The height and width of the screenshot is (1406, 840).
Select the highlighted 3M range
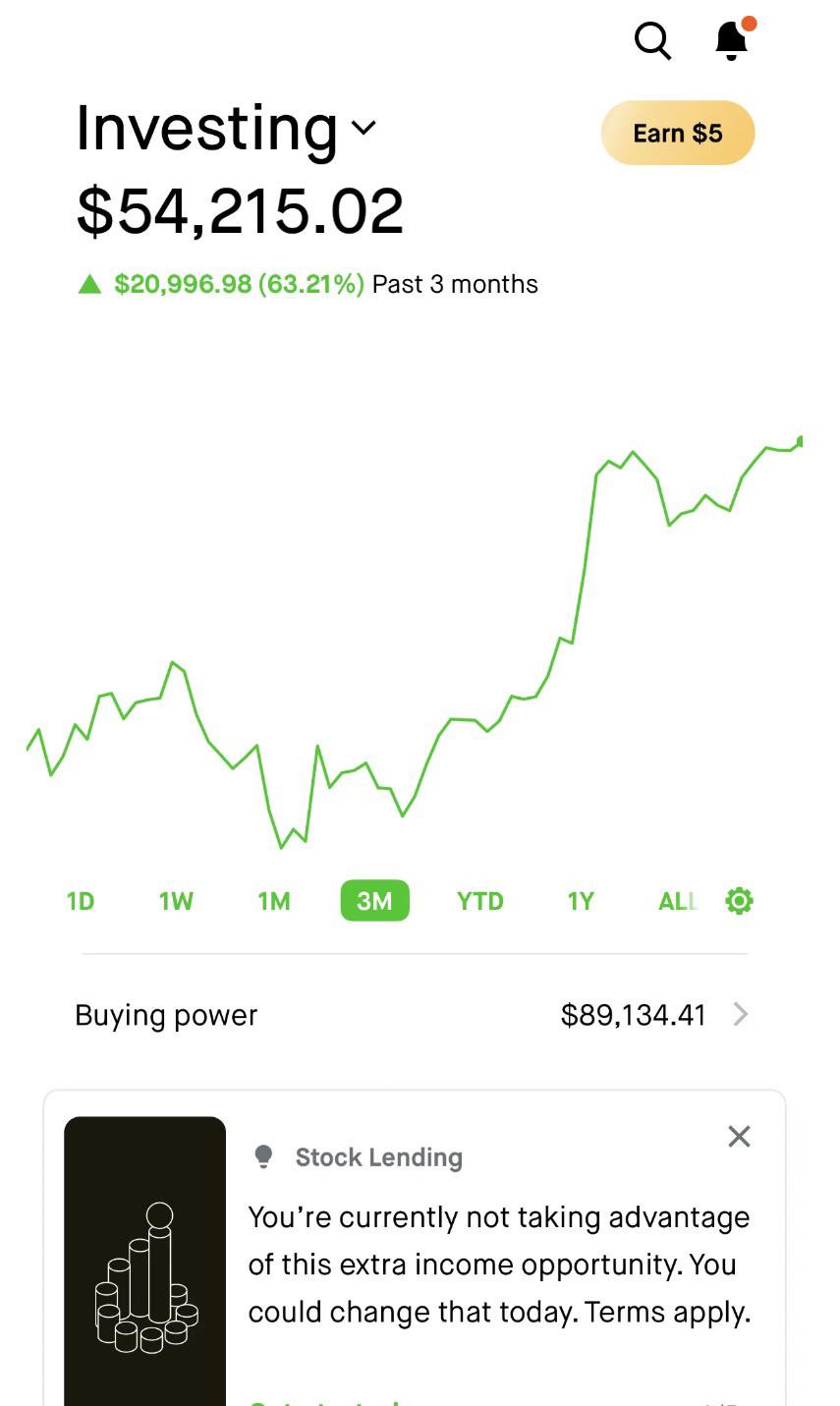click(374, 901)
